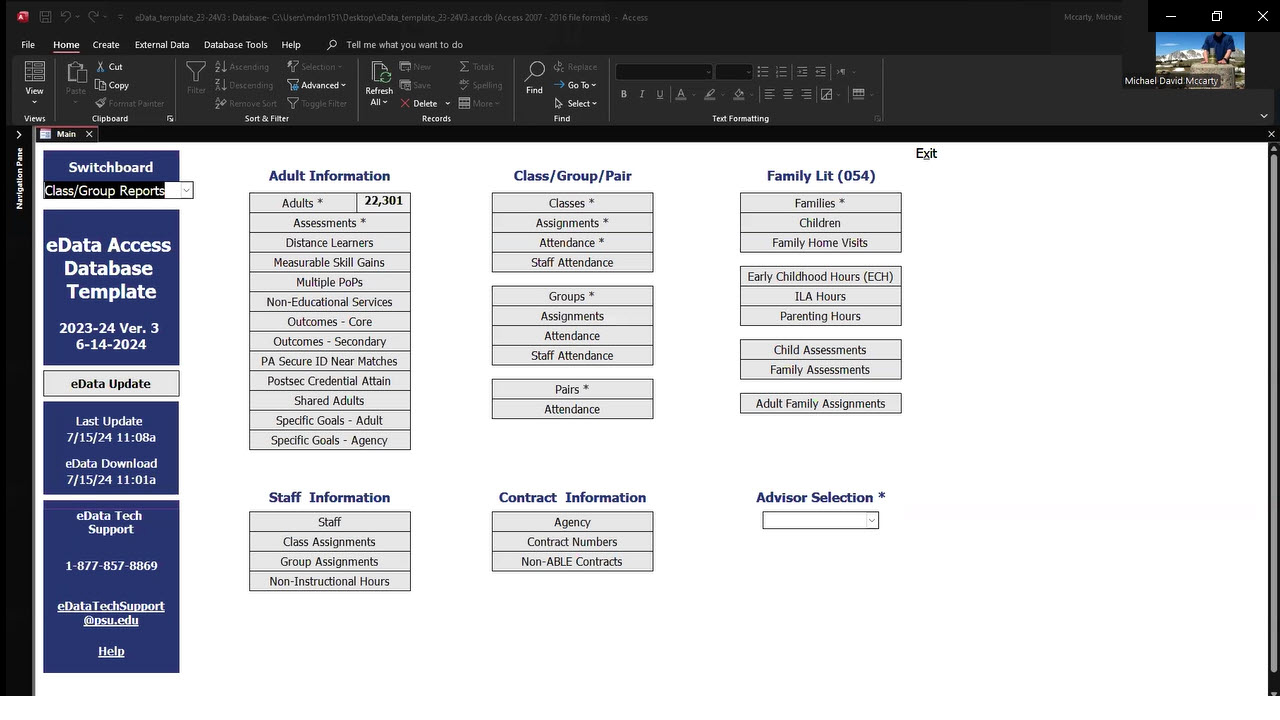Open the Class/Group Reports dropdown arrow
The height and width of the screenshot is (720, 1280).
[186, 190]
